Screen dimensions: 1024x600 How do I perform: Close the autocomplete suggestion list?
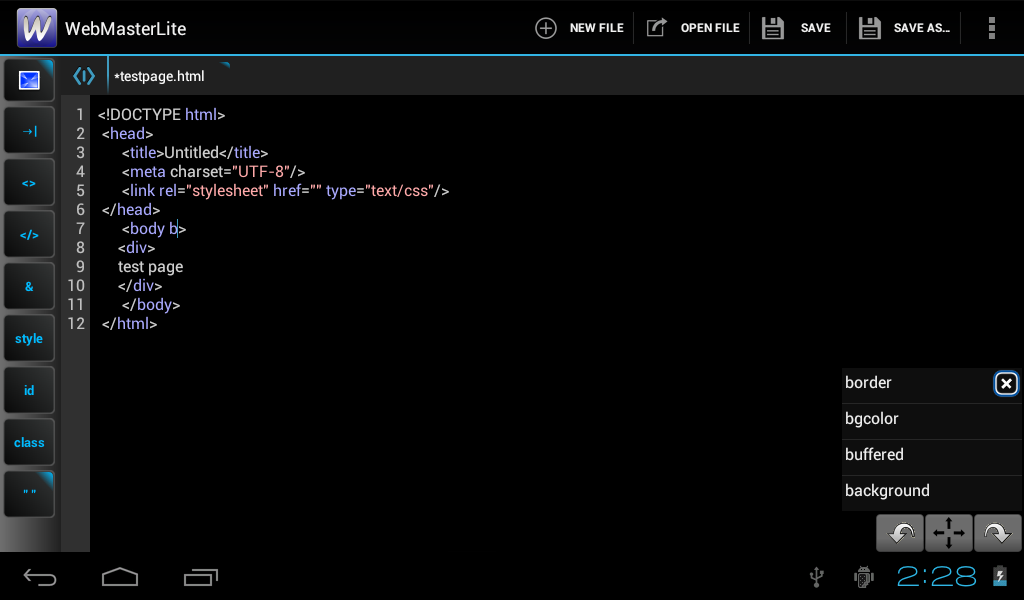[x=1006, y=383]
